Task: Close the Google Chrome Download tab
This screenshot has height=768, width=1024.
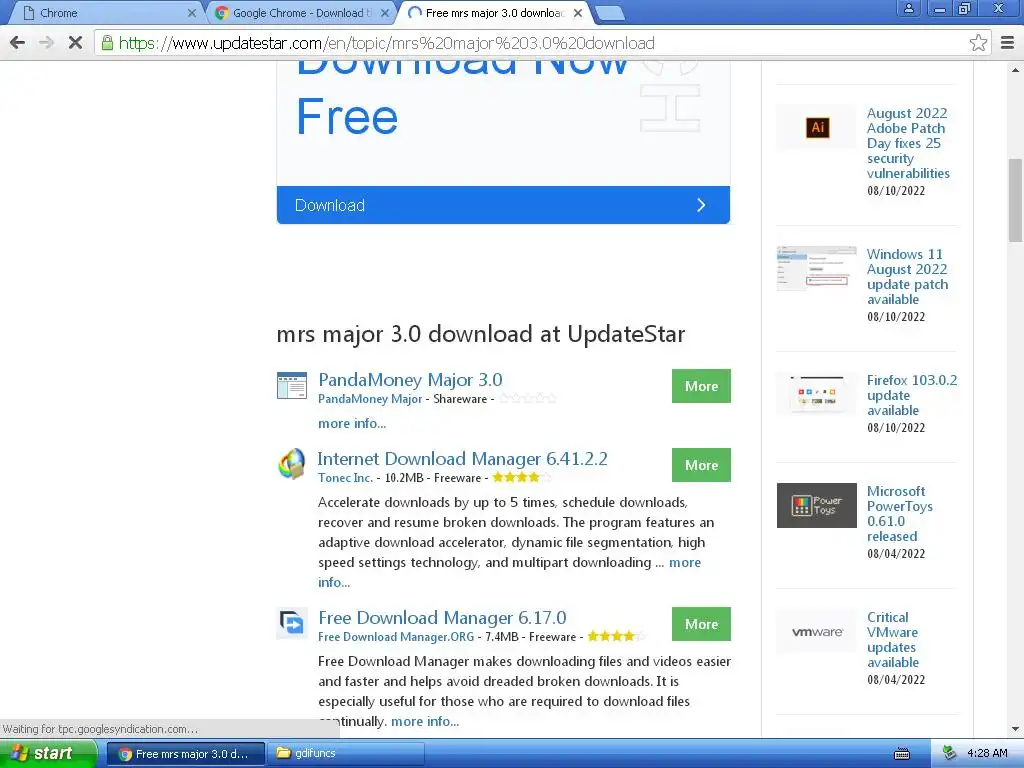Action: coord(385,12)
